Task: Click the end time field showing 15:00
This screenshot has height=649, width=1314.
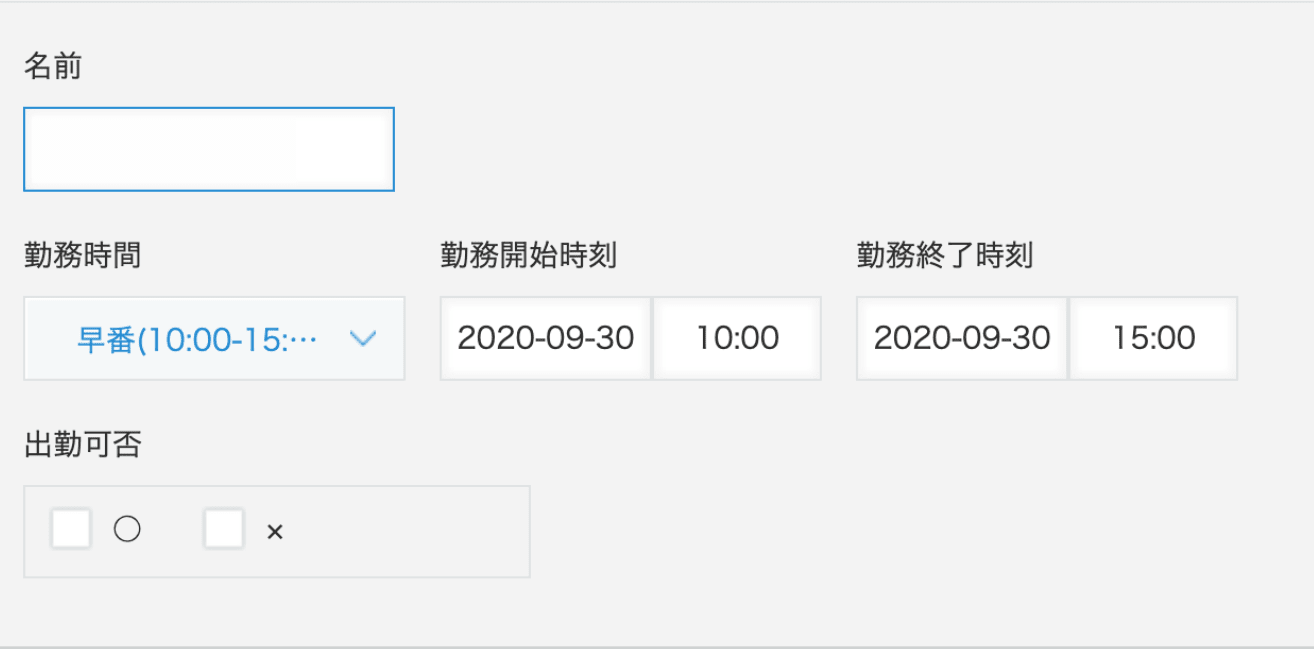Action: [1154, 338]
